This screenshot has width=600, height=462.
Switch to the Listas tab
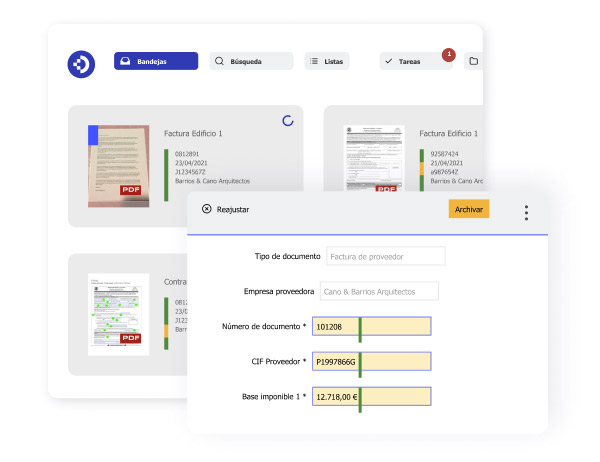(x=327, y=61)
